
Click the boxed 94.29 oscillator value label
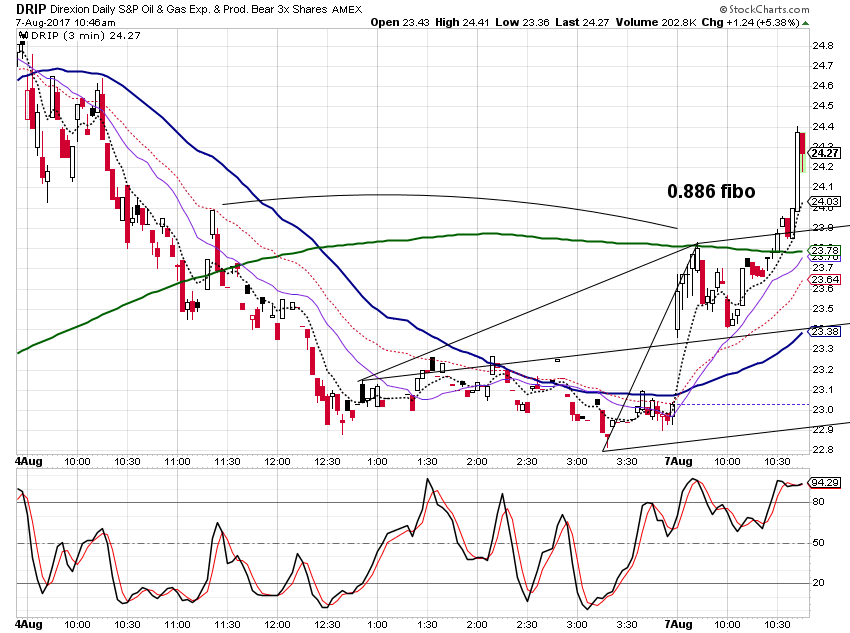[826, 483]
